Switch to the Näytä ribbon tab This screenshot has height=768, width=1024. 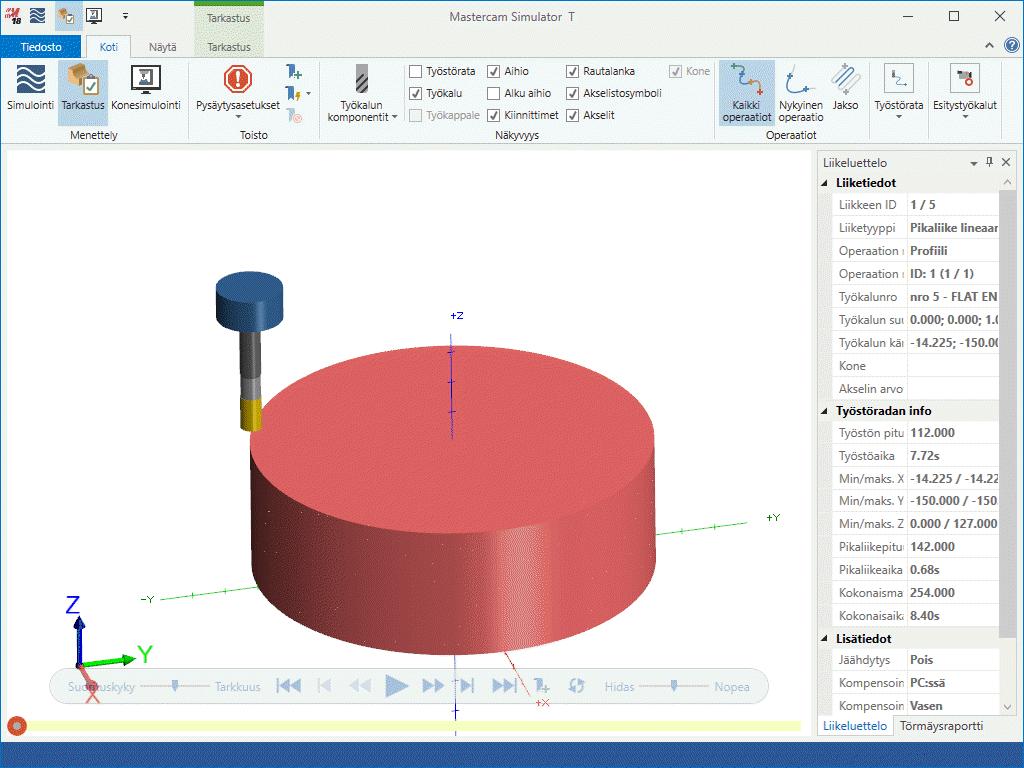coord(163,47)
